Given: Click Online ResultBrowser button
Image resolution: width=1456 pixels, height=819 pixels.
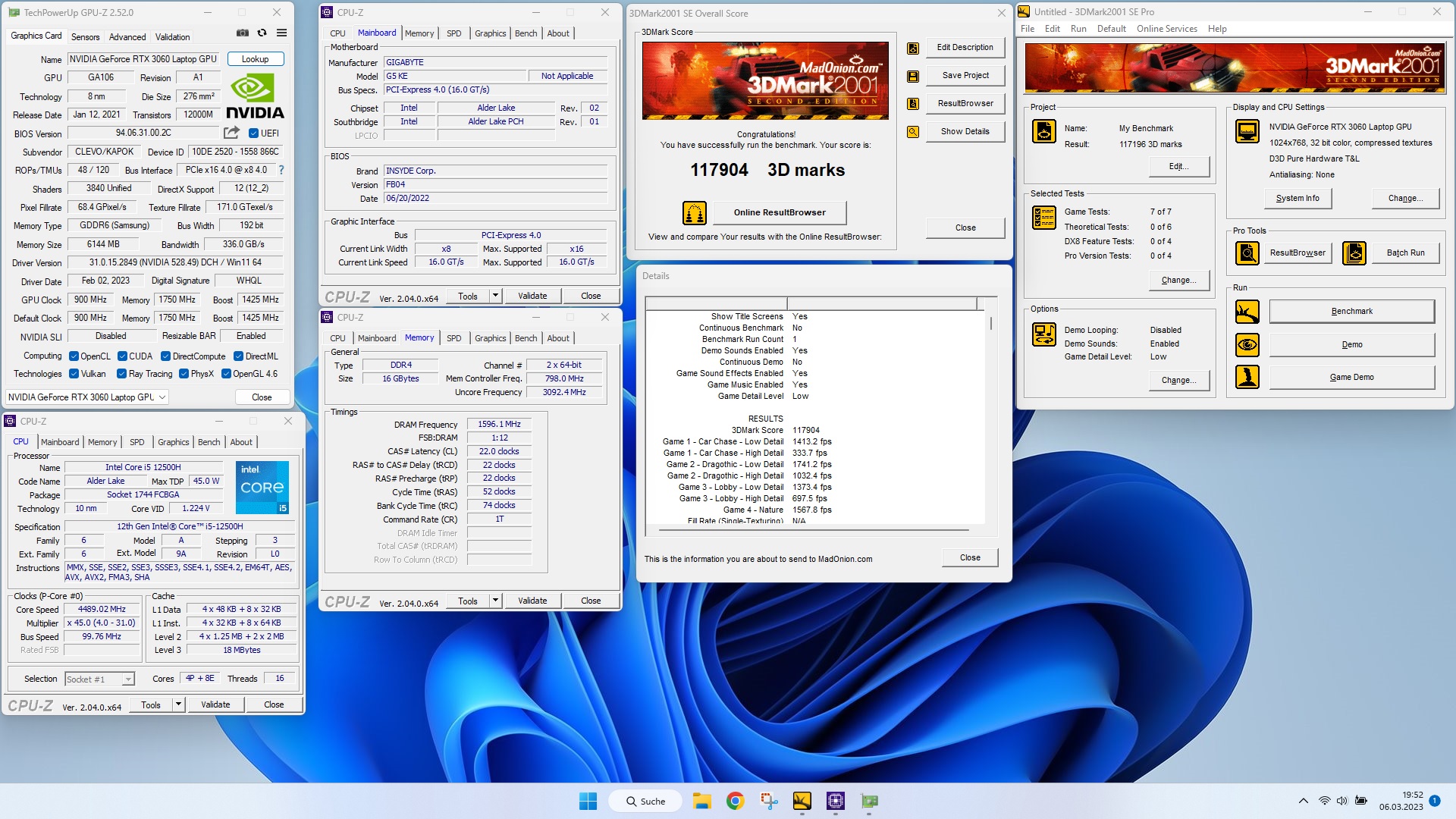Looking at the screenshot, I should (780, 213).
